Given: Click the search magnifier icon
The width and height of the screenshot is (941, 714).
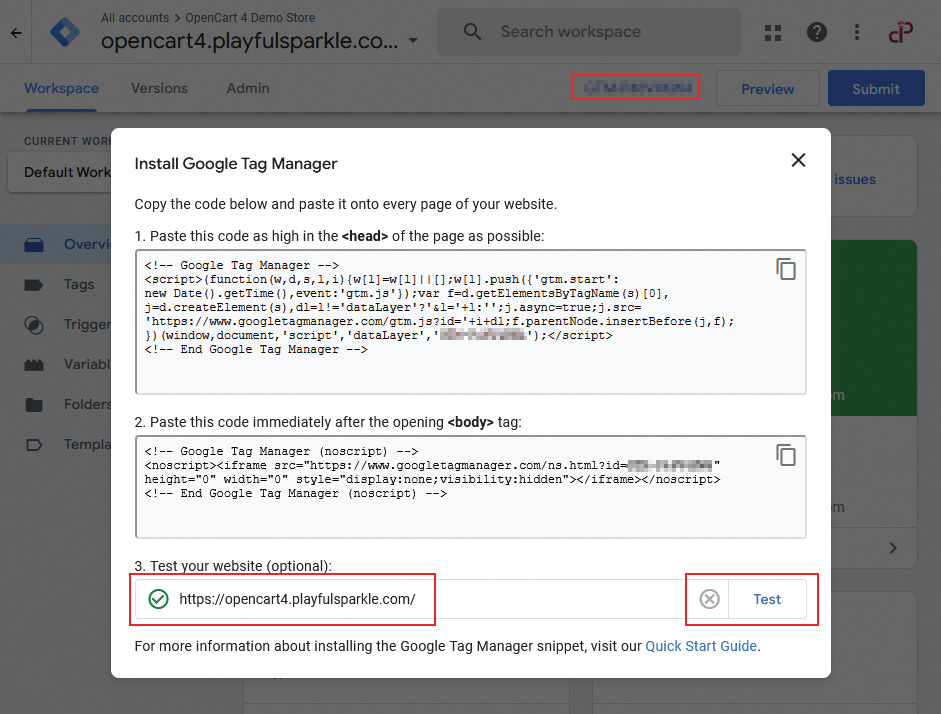Looking at the screenshot, I should pyautogui.click(x=472, y=32).
